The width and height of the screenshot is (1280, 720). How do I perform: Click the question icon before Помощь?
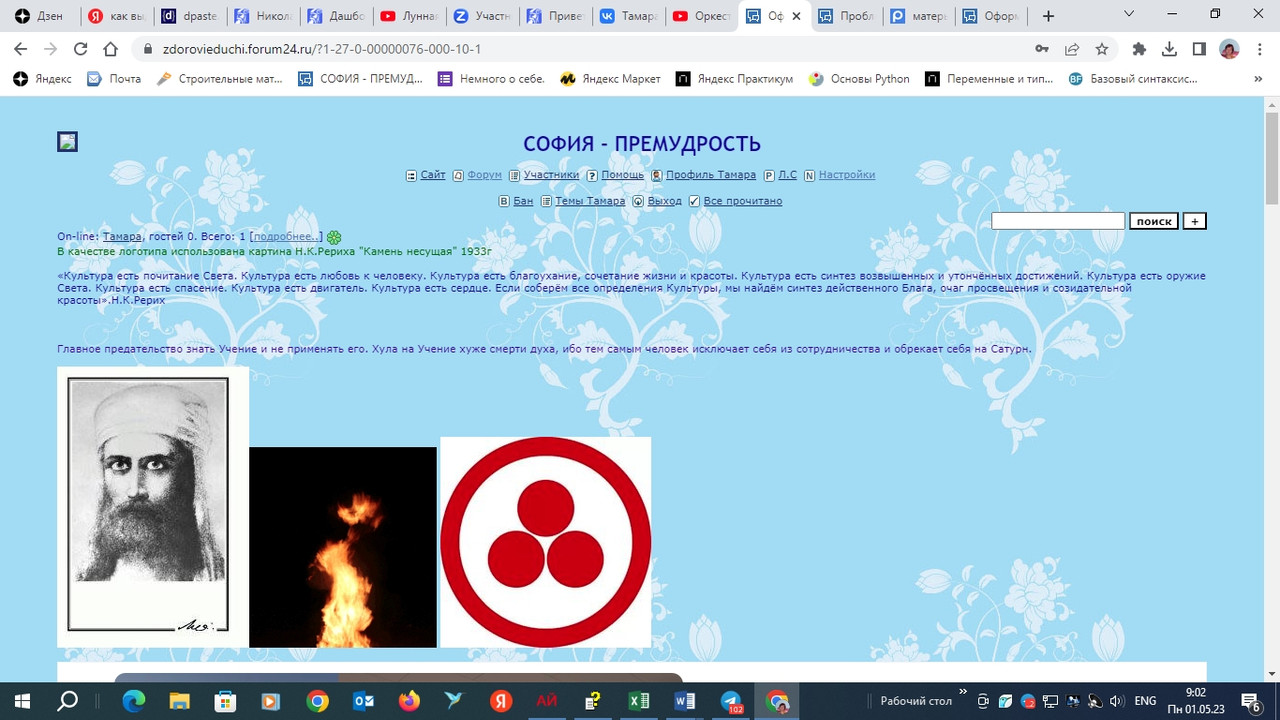(592, 175)
